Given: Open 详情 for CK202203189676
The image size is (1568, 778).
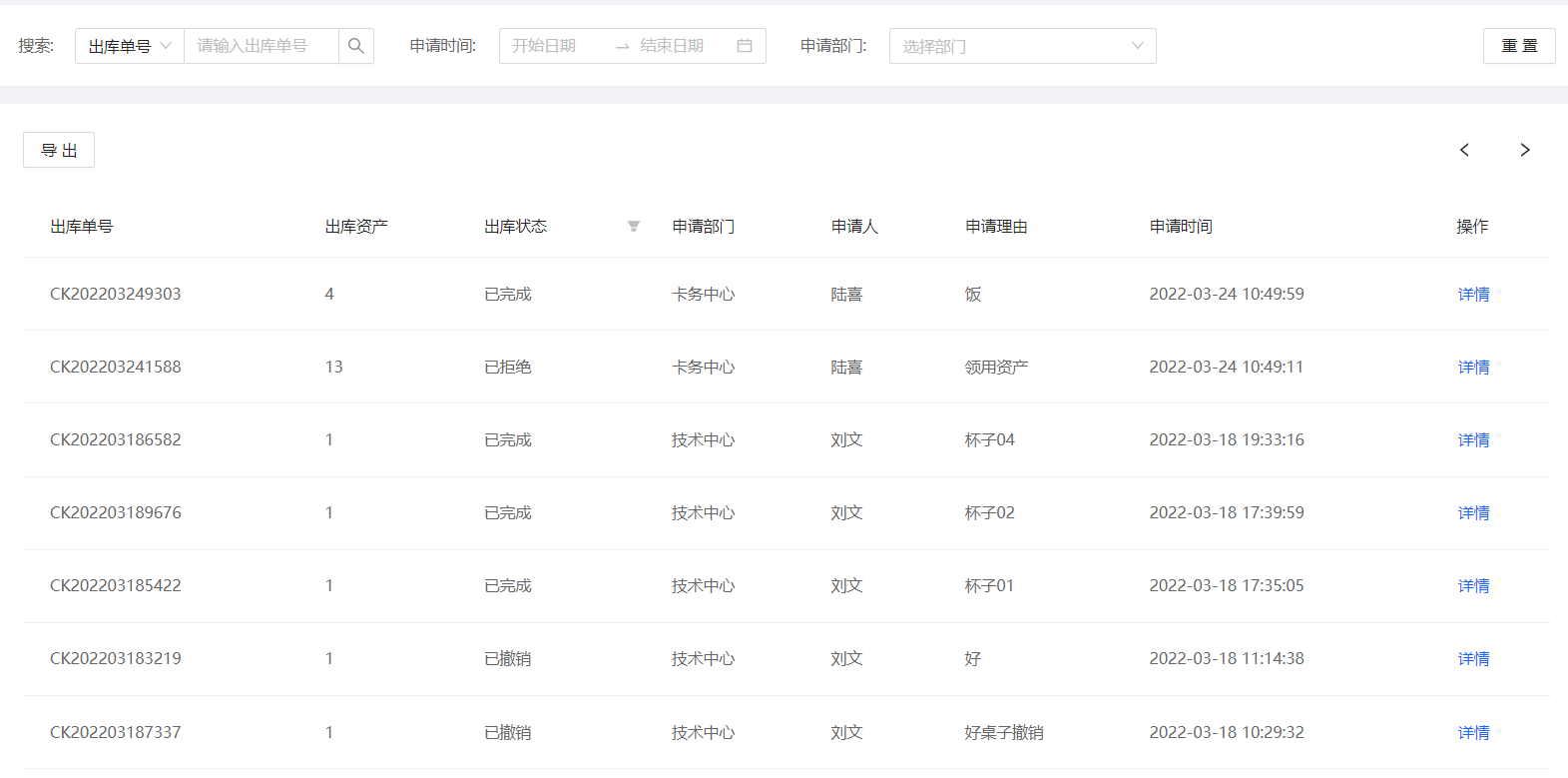Looking at the screenshot, I should coord(1473,513).
